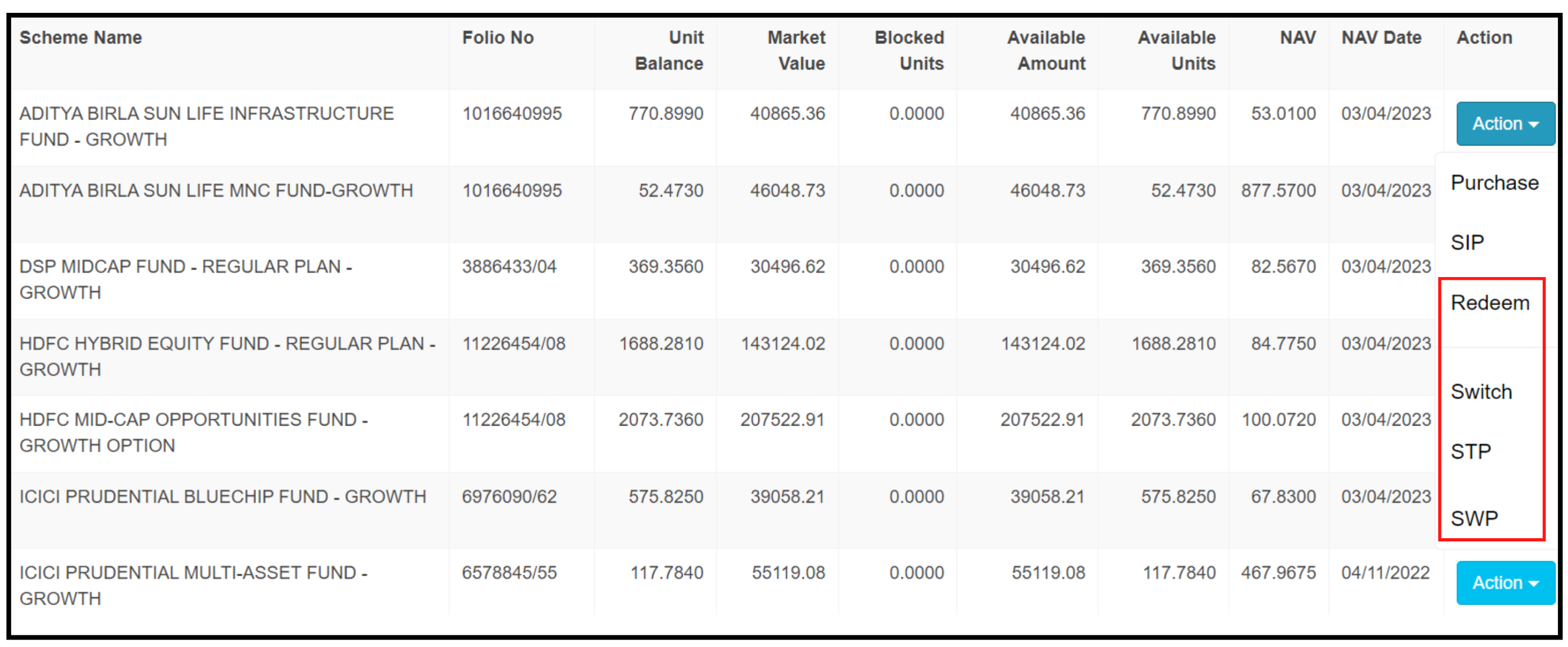Click the Folio No column header
This screenshot has height=647, width=1568.
497,38
